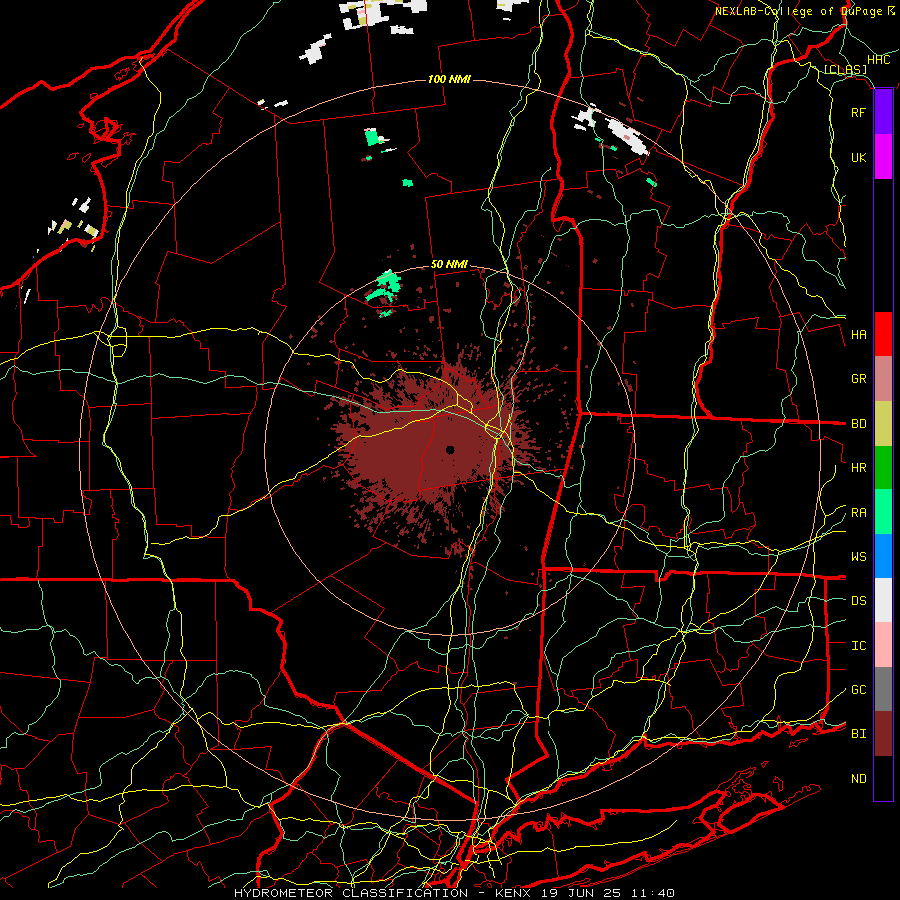Click the HA legend label
This screenshot has height=900, width=900.
[x=859, y=335]
